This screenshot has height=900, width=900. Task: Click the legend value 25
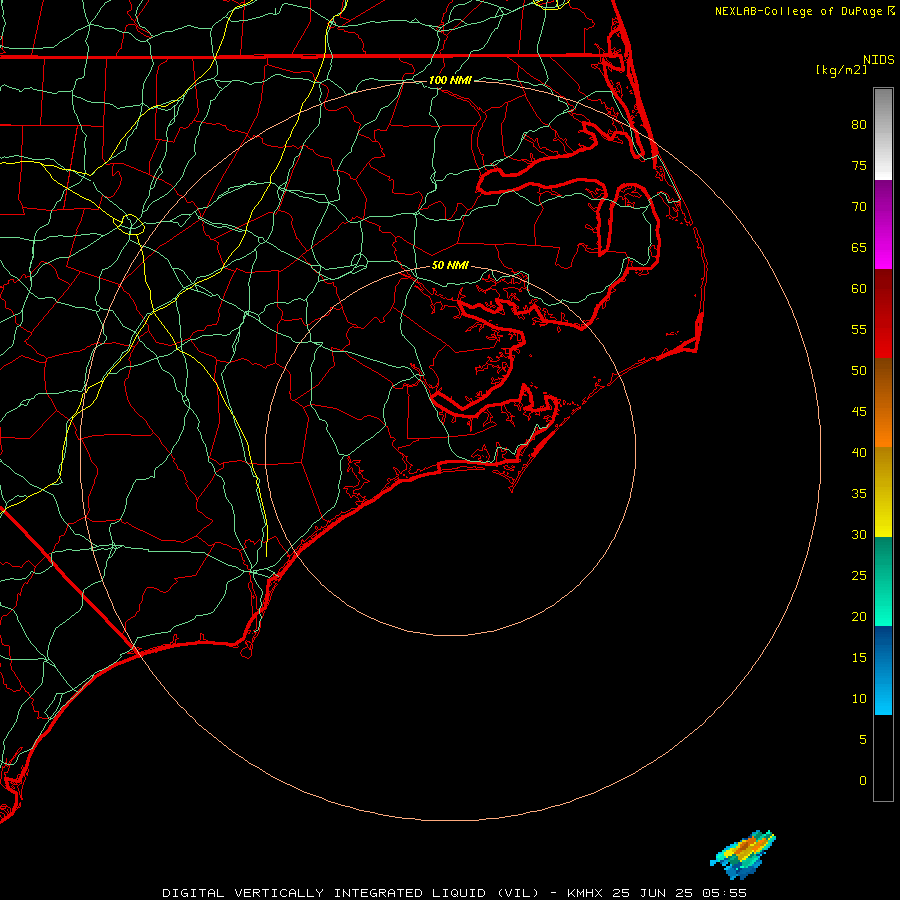pyautogui.click(x=859, y=576)
